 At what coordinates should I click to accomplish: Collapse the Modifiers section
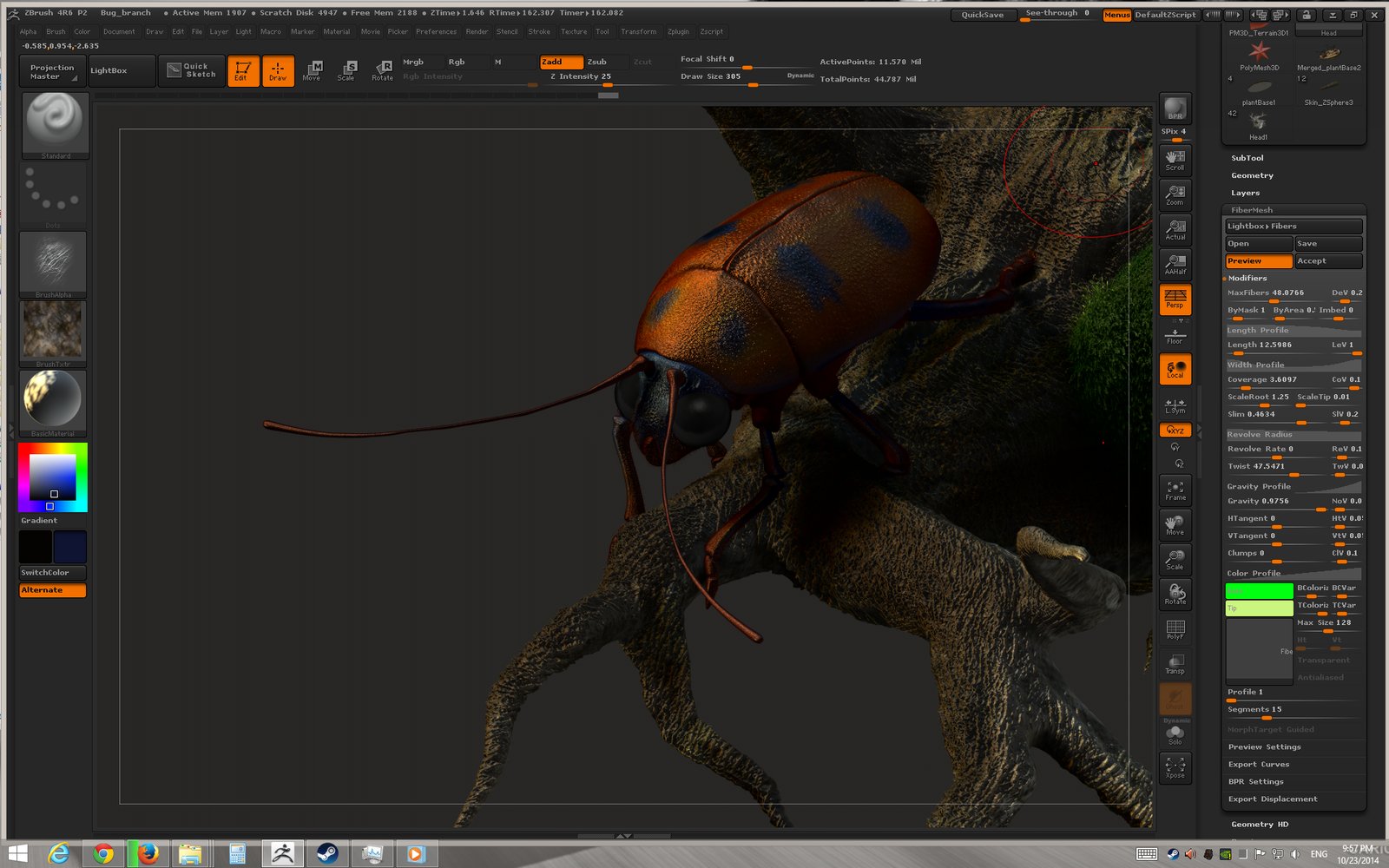coord(1247,279)
